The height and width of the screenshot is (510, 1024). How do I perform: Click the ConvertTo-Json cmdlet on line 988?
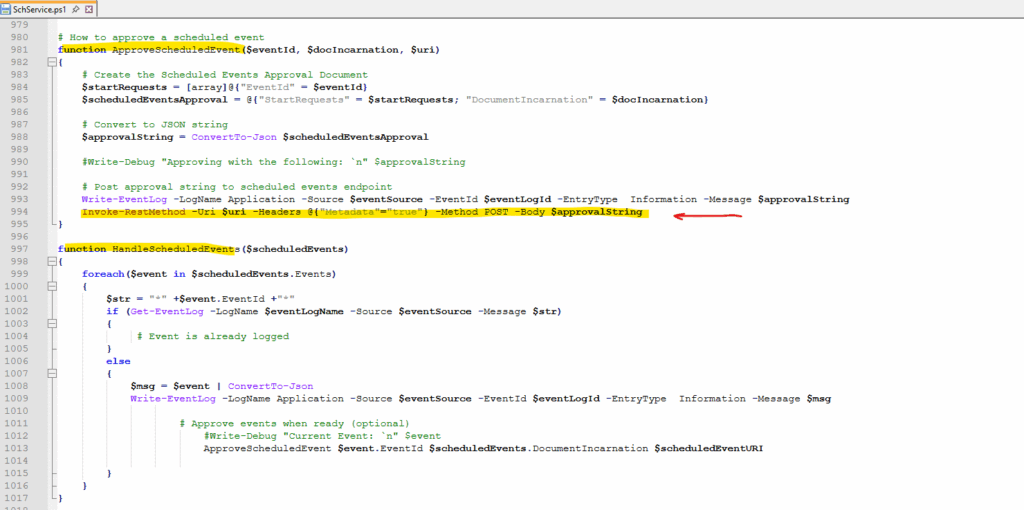tap(236, 137)
